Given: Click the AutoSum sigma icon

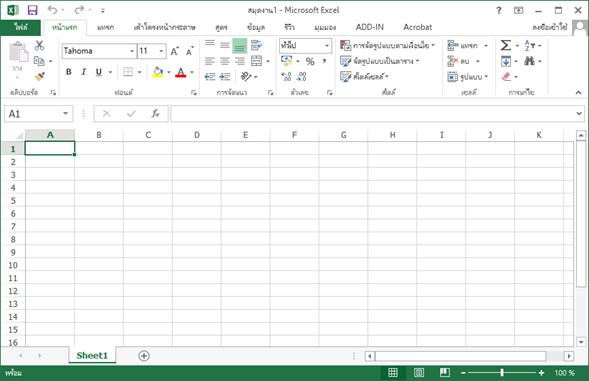Looking at the screenshot, I should click(506, 45).
